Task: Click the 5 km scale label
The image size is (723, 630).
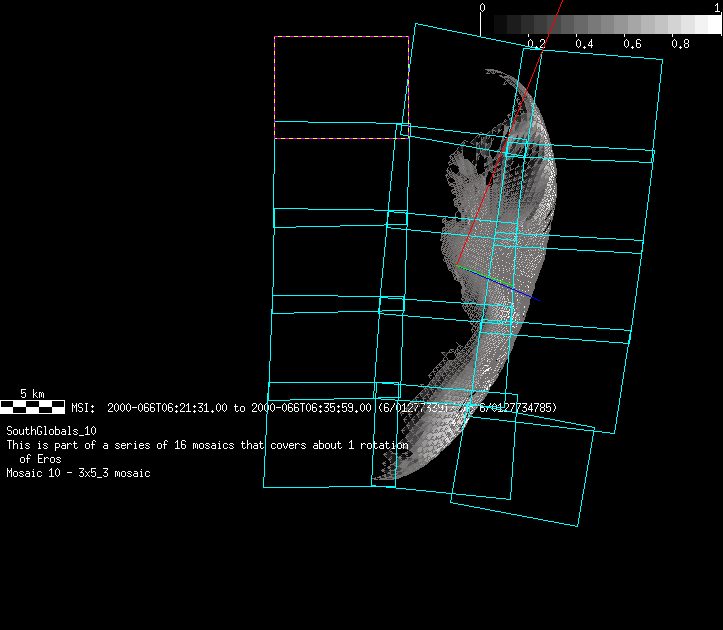Action: (32, 394)
